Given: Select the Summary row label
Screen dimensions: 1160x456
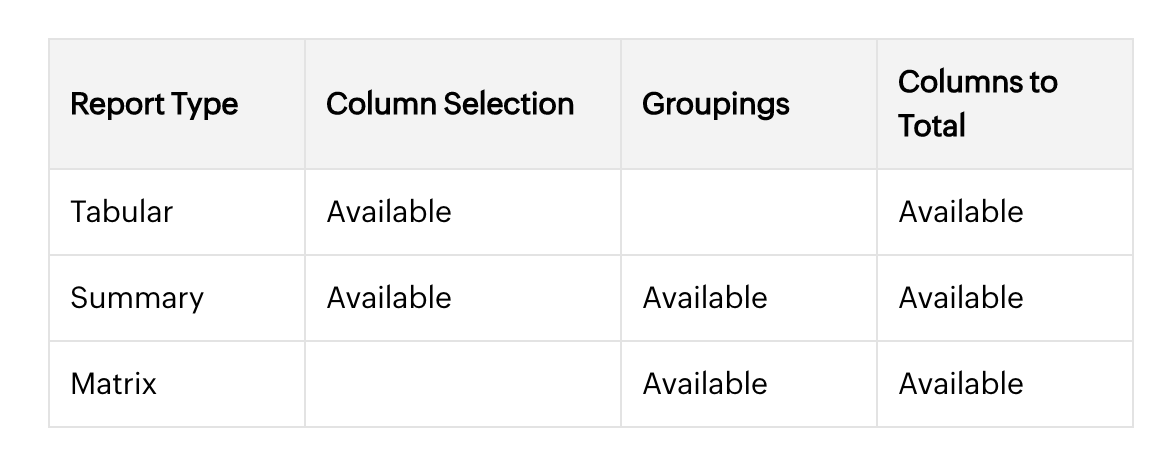Looking at the screenshot, I should [x=136, y=298].
